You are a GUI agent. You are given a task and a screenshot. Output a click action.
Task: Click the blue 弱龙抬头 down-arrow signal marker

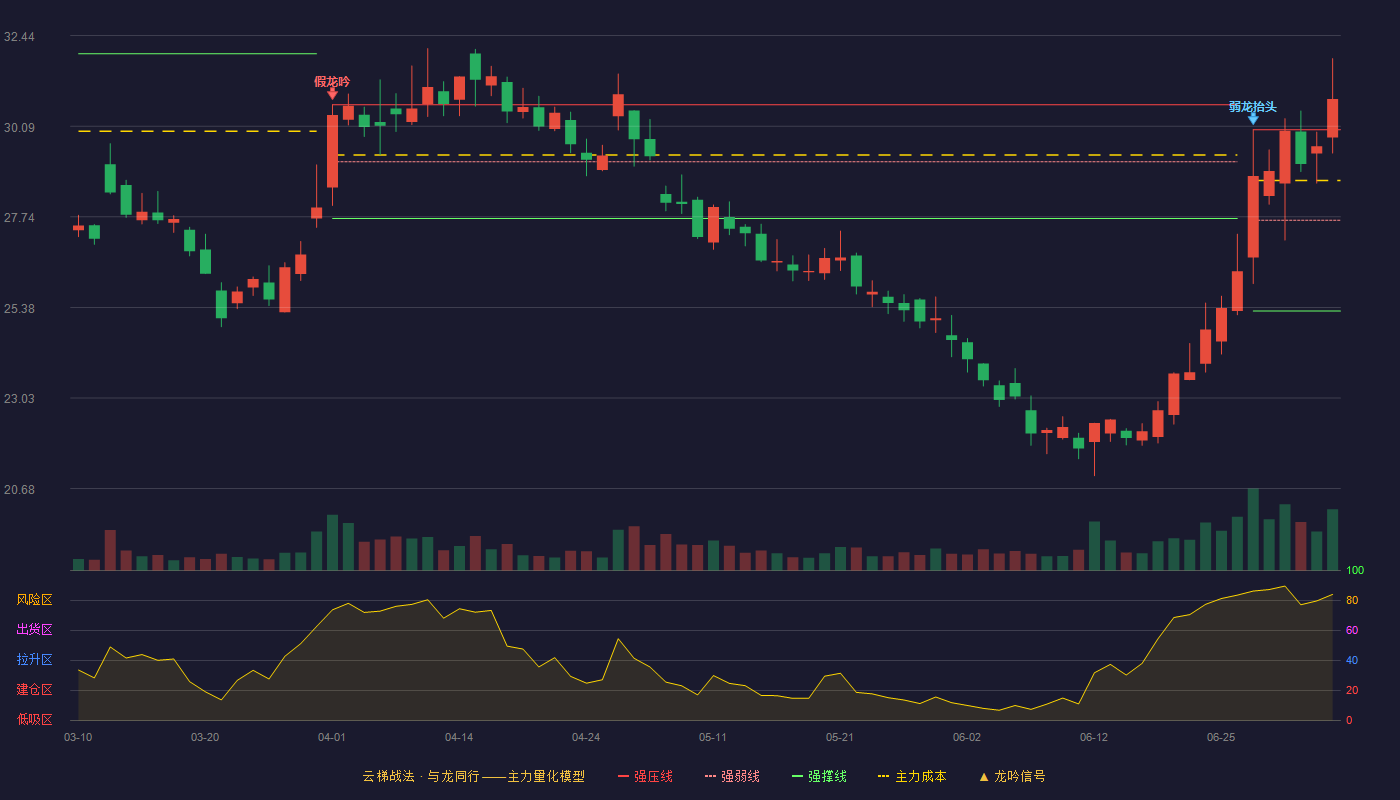pyautogui.click(x=1253, y=118)
